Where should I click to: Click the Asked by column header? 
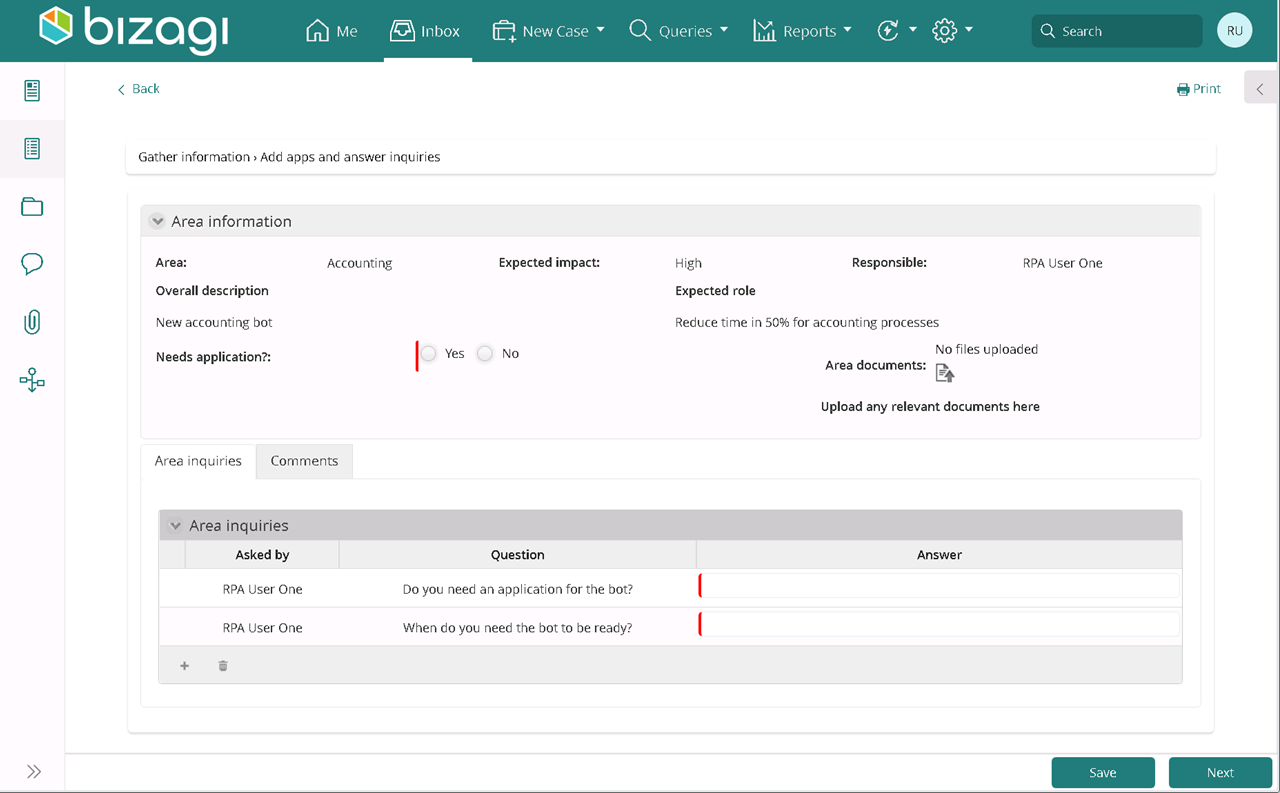click(x=262, y=554)
